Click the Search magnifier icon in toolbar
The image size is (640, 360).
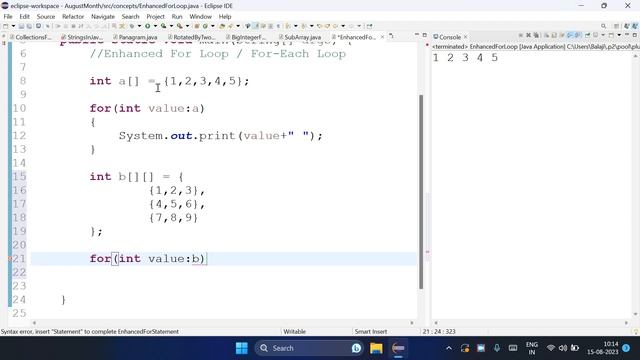point(603,26)
